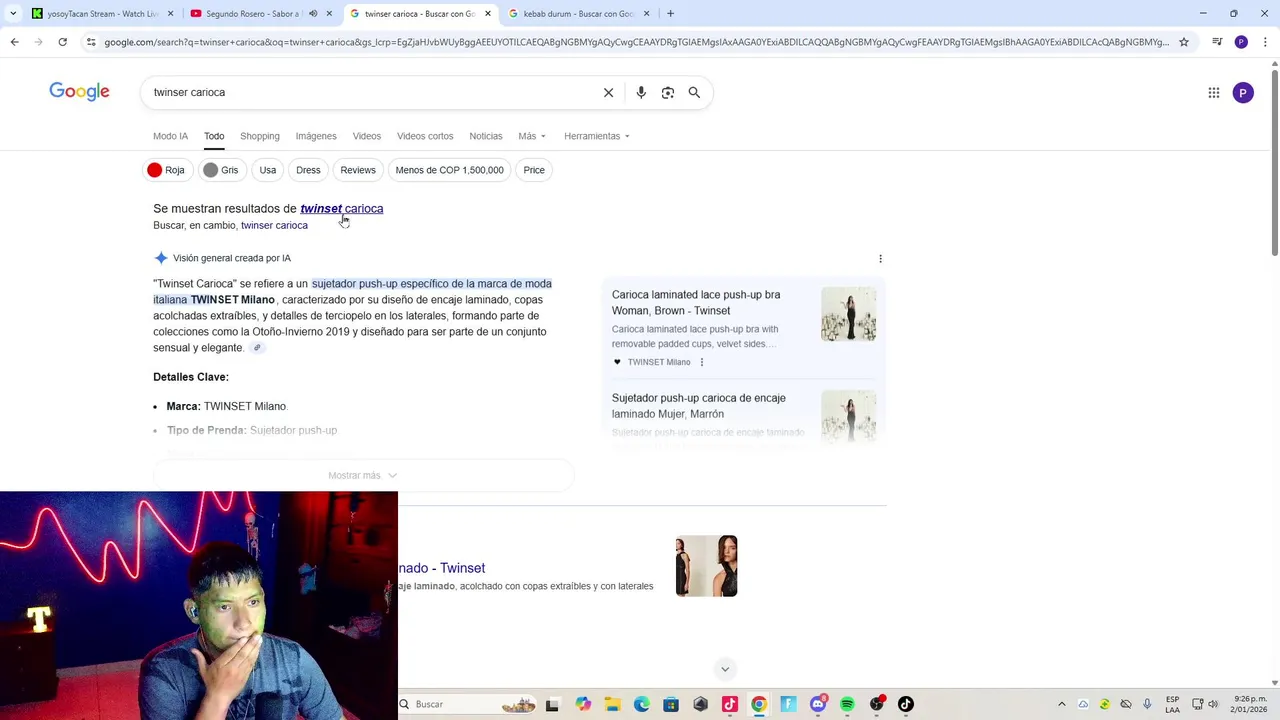
Task: Open source link icon after AI summary
Action: pos(257,348)
